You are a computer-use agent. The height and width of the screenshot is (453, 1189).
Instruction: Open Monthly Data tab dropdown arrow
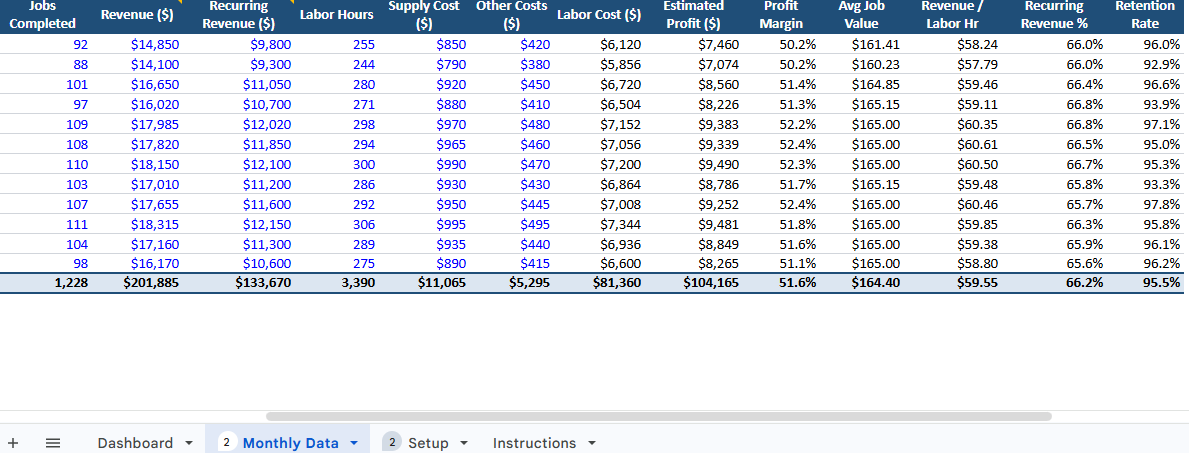point(353,443)
